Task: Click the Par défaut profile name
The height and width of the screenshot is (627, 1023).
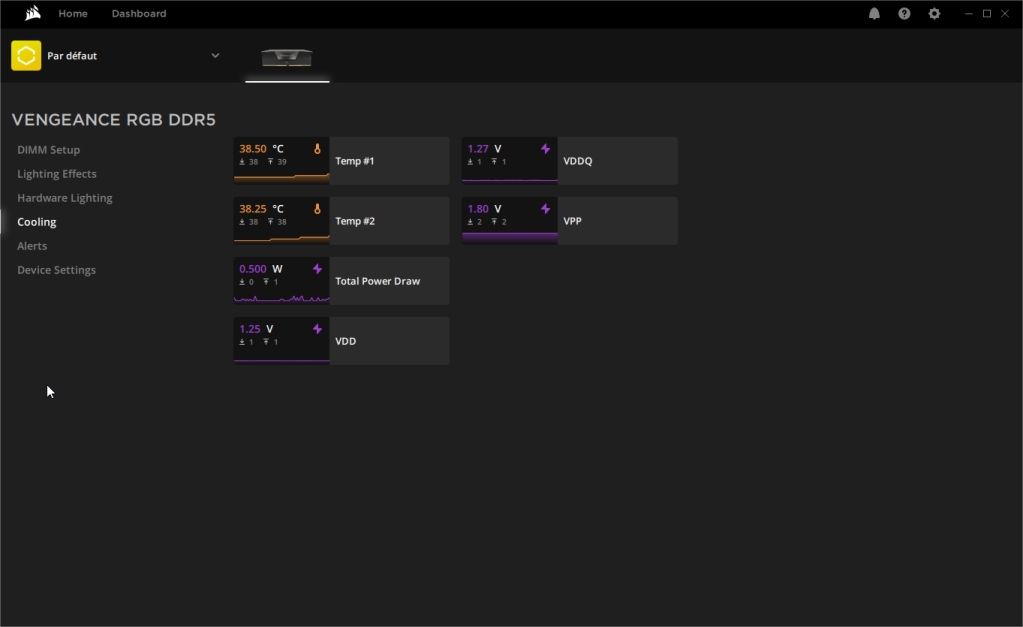Action: [72, 56]
